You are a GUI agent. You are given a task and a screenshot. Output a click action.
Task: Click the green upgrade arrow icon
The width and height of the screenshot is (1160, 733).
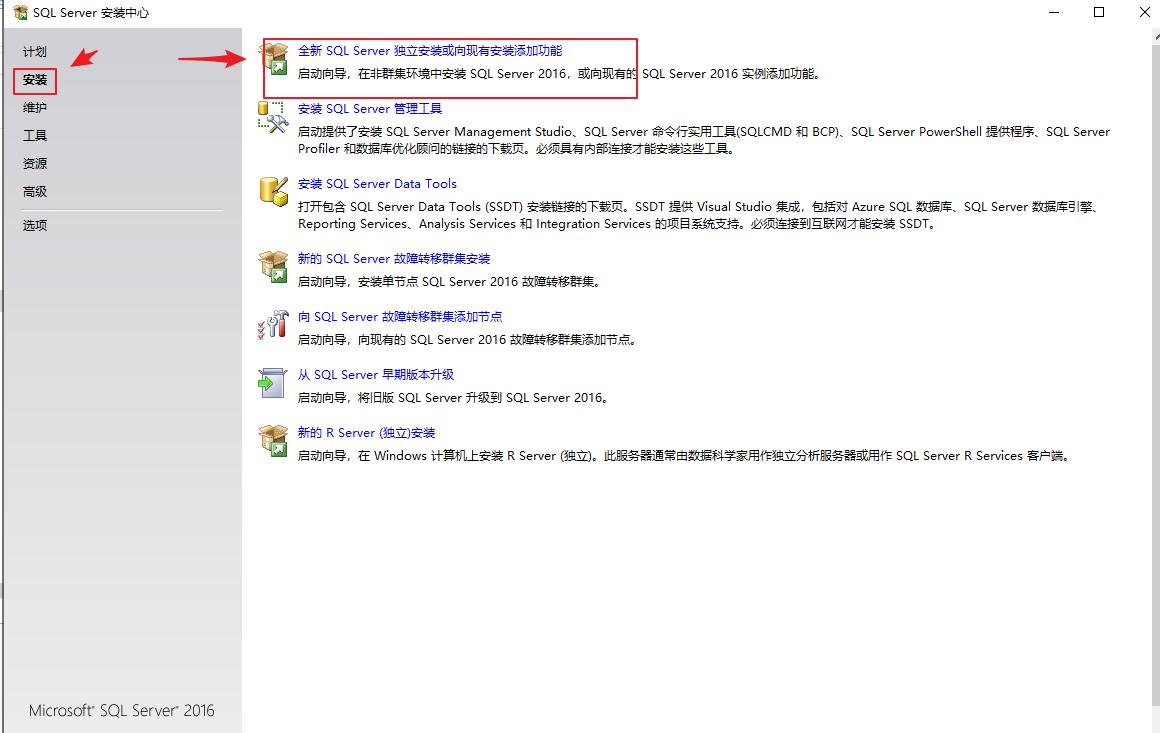pyautogui.click(x=273, y=383)
